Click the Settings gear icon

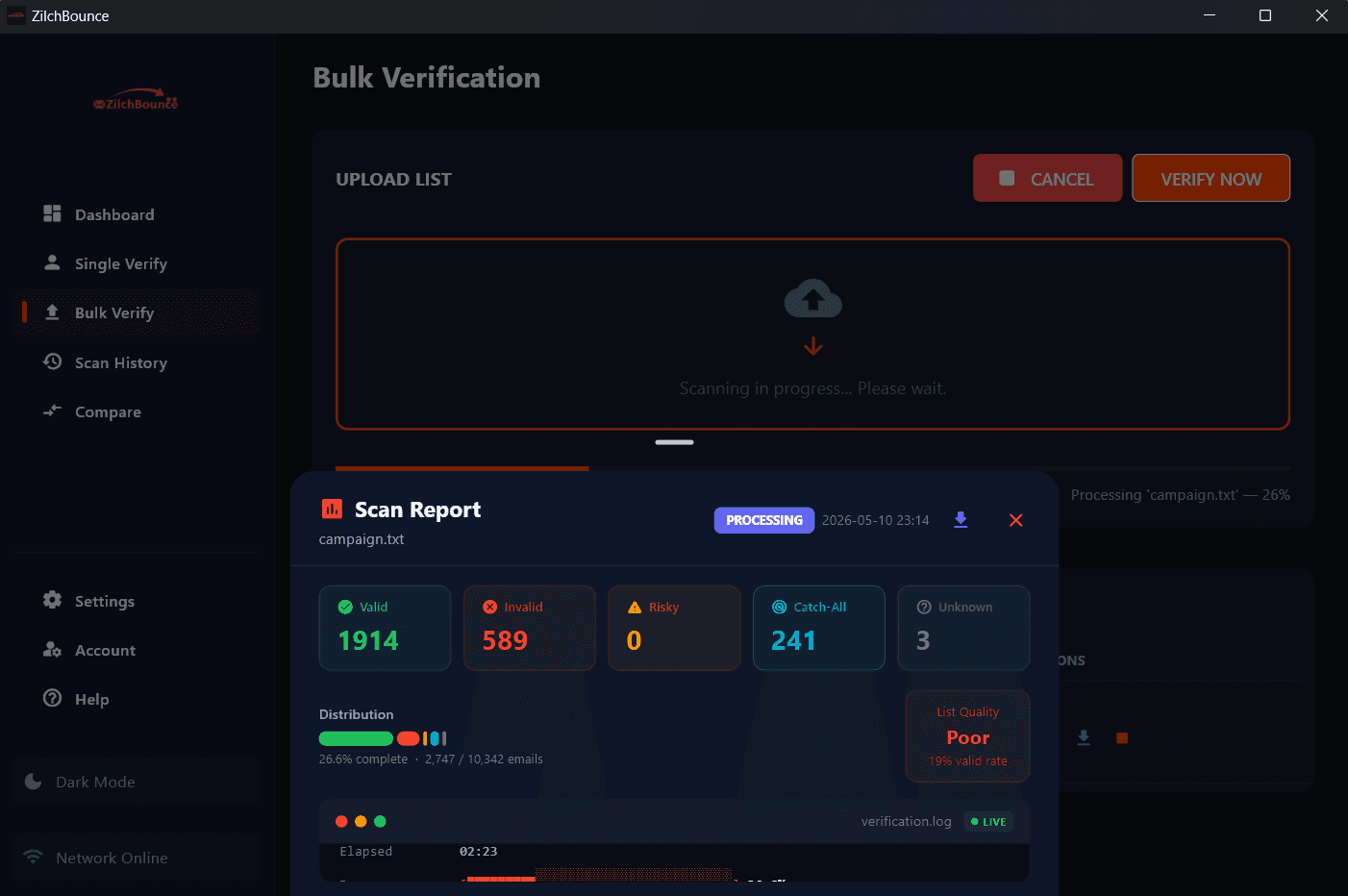click(x=52, y=600)
